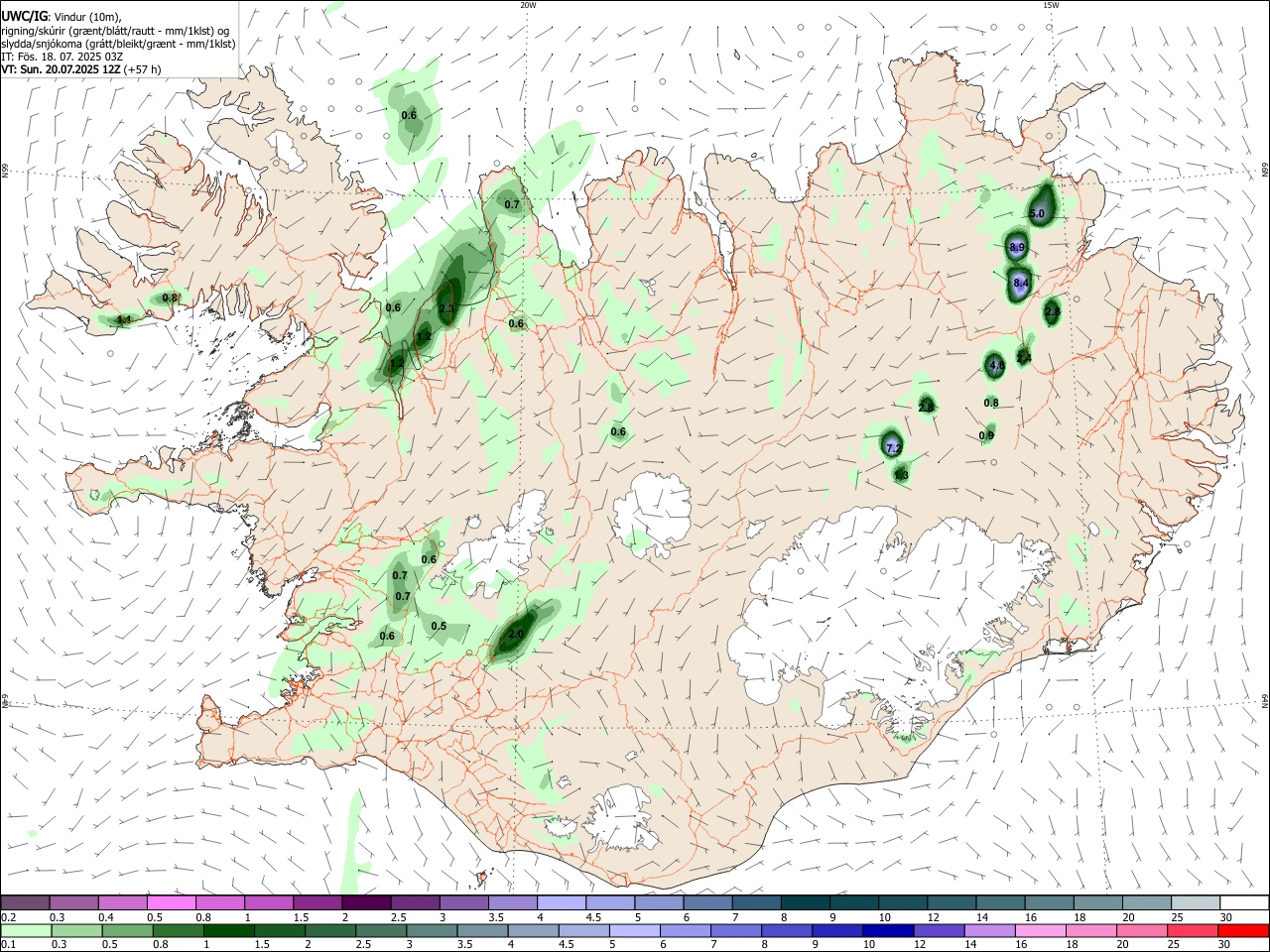This screenshot has width=1270, height=952.
Task: Select the 'IT: Fös. 18. 07. 2025 03Z' line
Action: click(x=62, y=57)
